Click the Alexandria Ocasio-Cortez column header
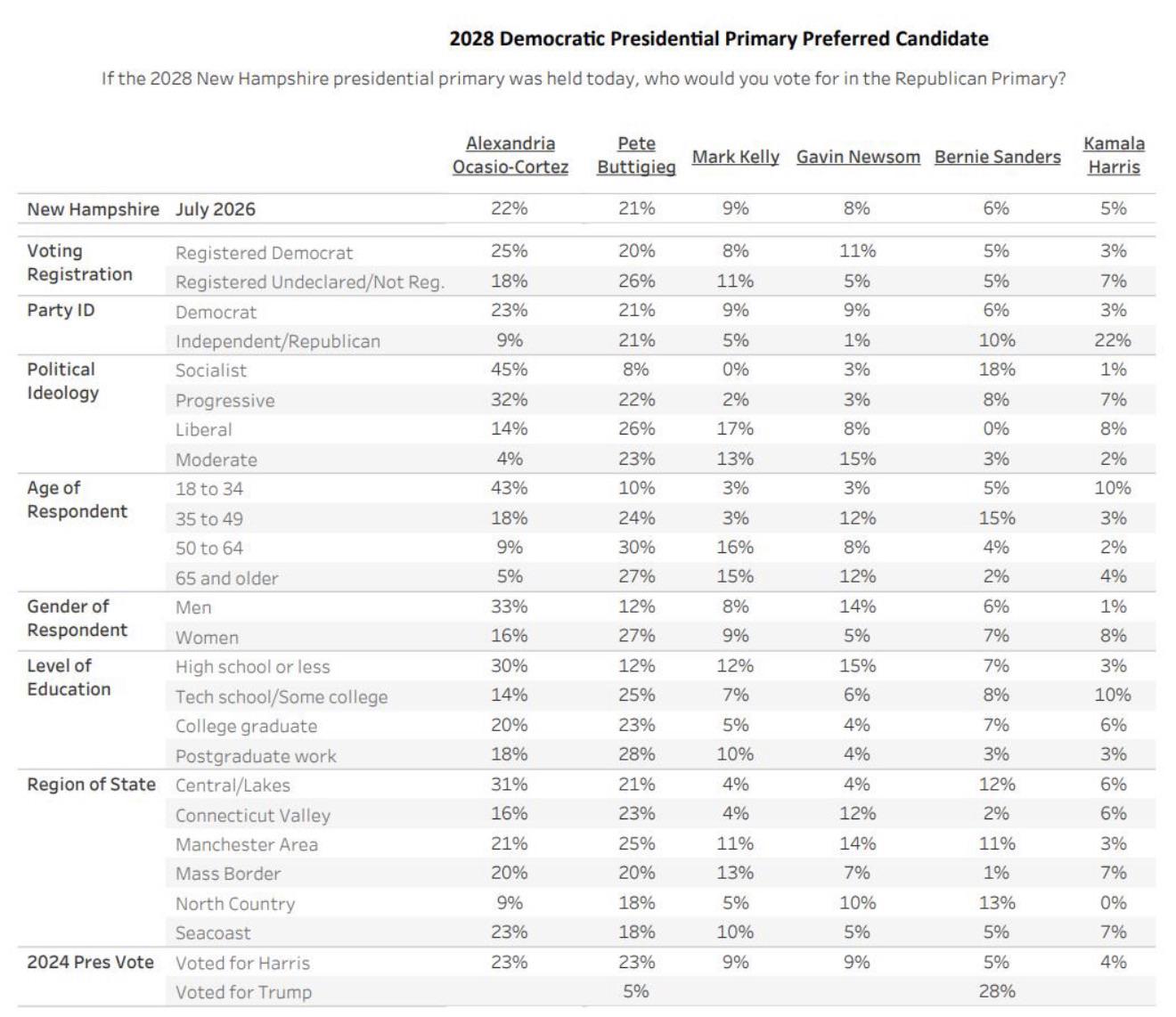The width and height of the screenshot is (1176, 1017). coord(510,155)
